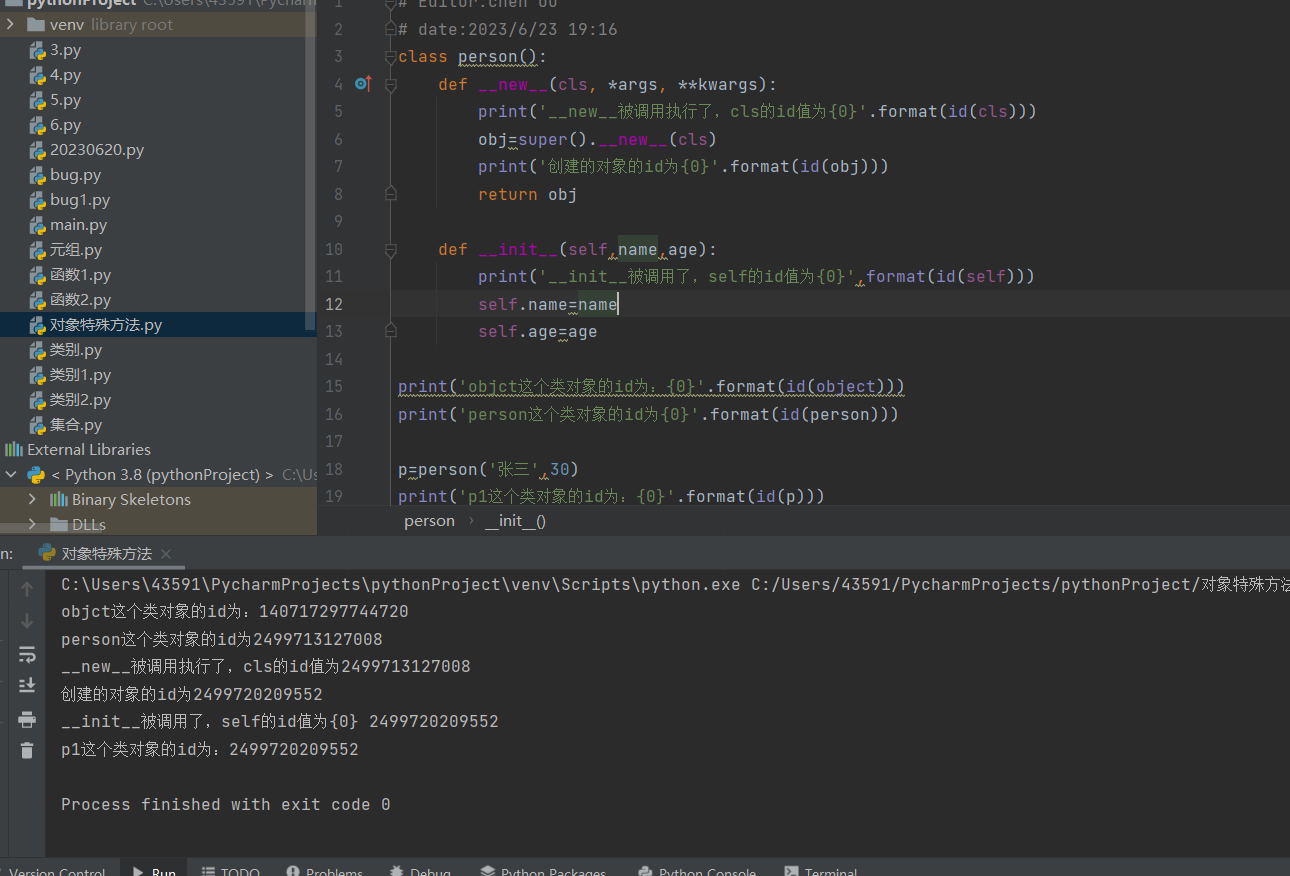This screenshot has width=1290, height=876.
Task: Select 函数2.py in the project tree
Action: [80, 300]
